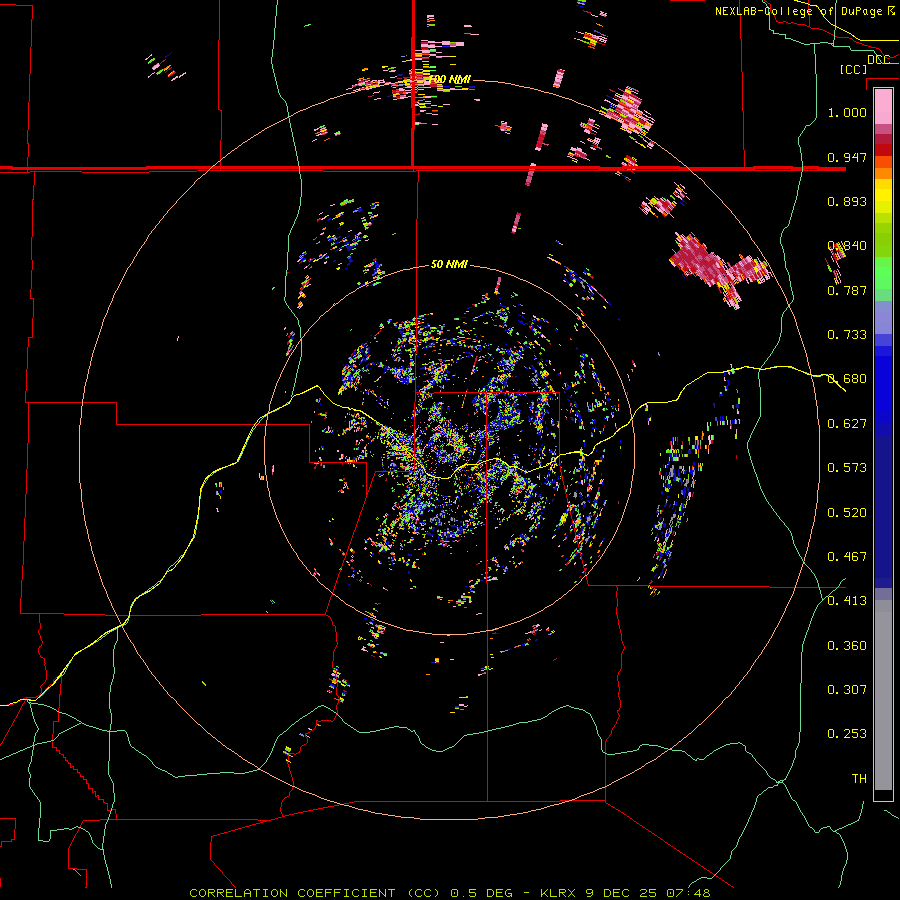Image resolution: width=900 pixels, height=900 pixels.
Task: Select the 0.413 scale value
Action: point(847,601)
